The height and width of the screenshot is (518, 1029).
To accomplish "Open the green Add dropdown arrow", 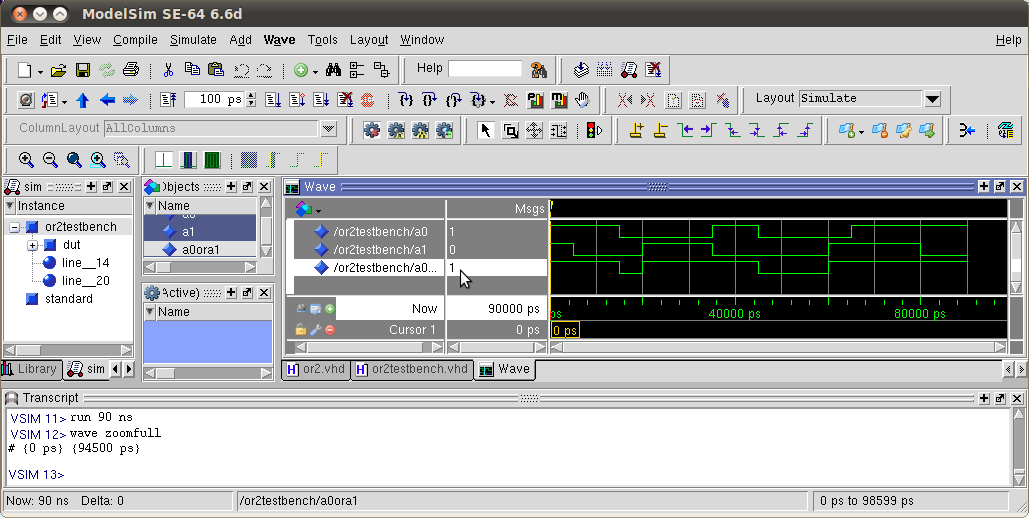I will 316,71.
